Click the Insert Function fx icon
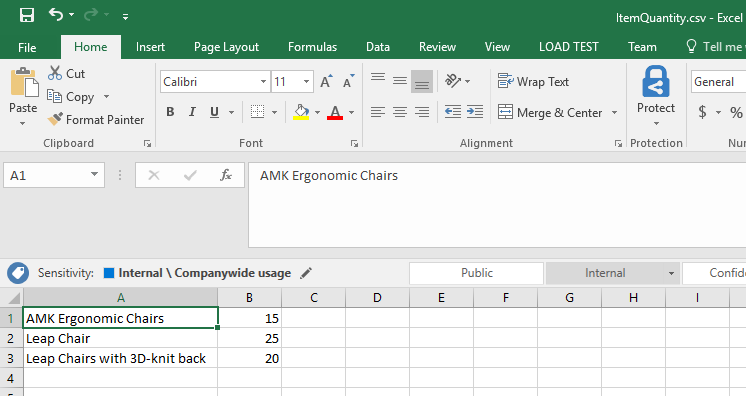The image size is (746, 396). click(x=226, y=175)
